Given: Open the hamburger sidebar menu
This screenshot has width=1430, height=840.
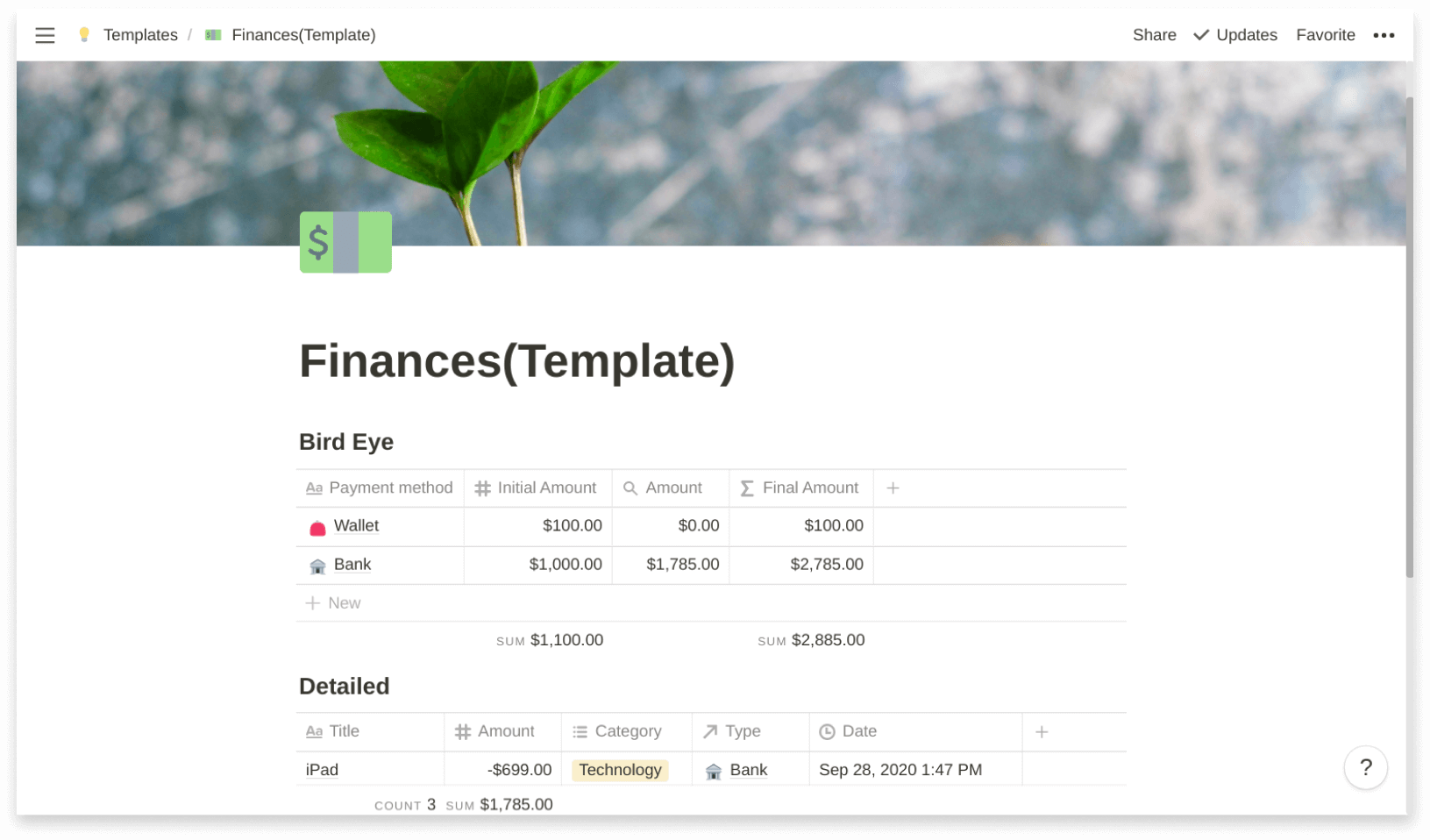Looking at the screenshot, I should point(45,35).
